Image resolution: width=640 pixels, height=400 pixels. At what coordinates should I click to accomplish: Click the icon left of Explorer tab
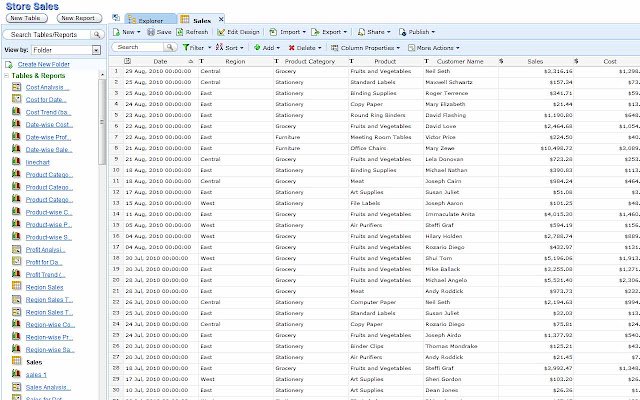click(x=116, y=18)
